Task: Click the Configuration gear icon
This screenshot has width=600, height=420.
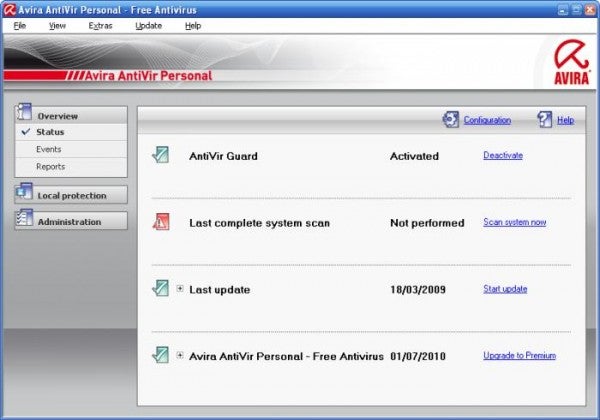Action: coord(450,120)
